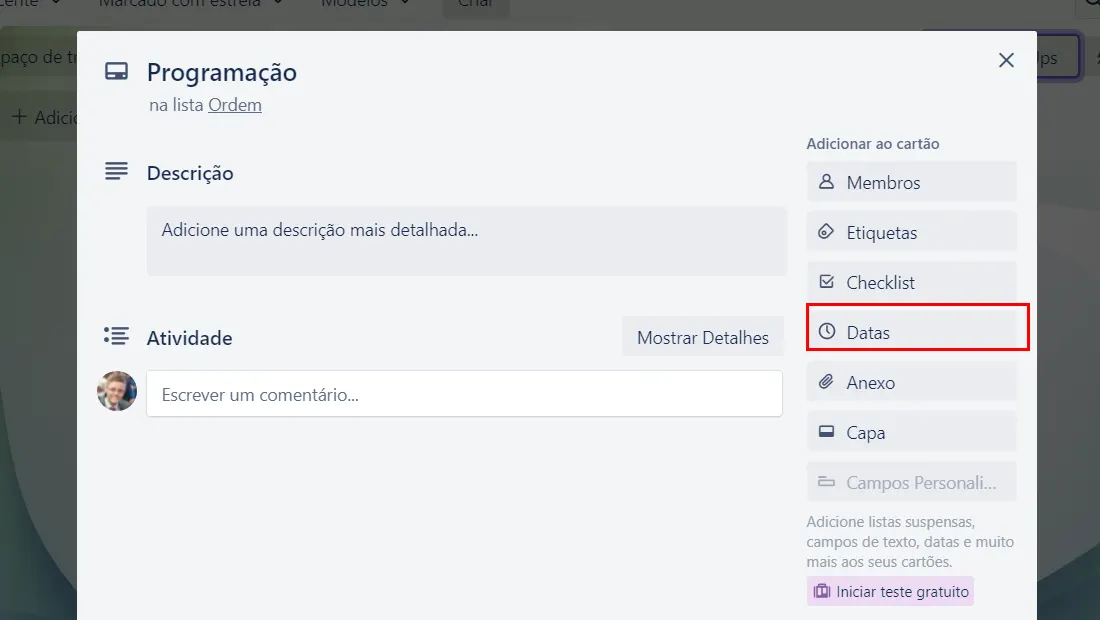
Task: Open the Membros option
Action: pos(911,182)
